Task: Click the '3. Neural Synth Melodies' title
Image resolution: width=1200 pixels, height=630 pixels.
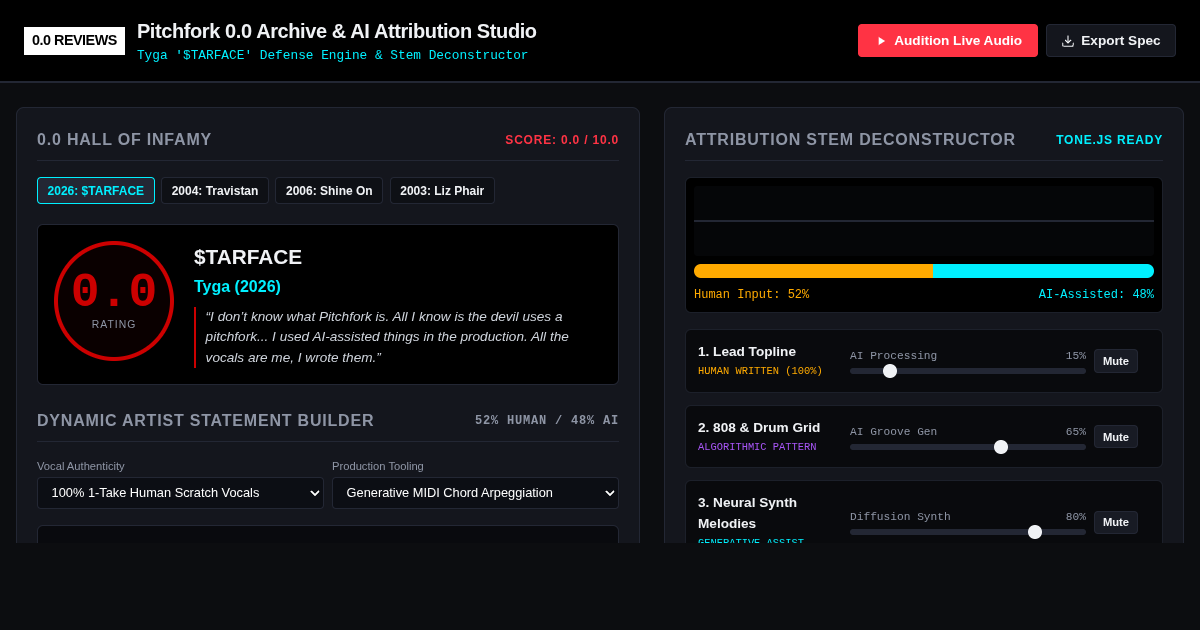Action: (x=747, y=513)
